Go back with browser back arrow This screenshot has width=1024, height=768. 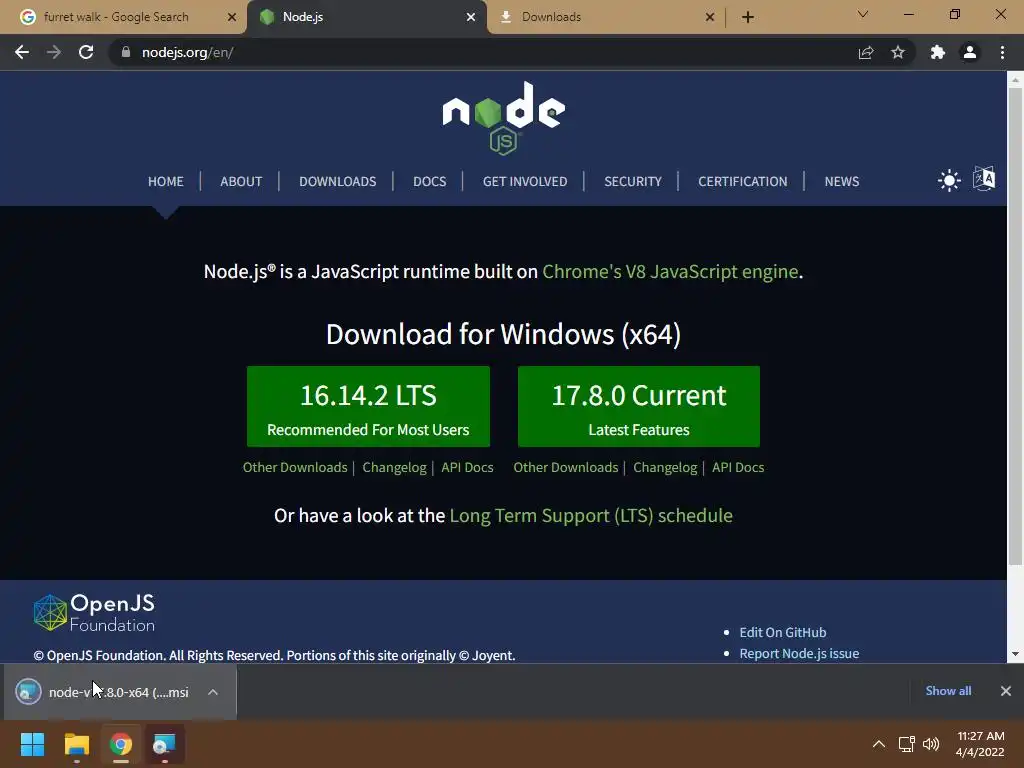(22, 52)
